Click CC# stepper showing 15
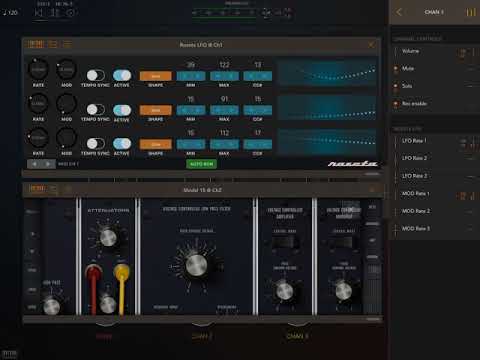 (x=258, y=110)
